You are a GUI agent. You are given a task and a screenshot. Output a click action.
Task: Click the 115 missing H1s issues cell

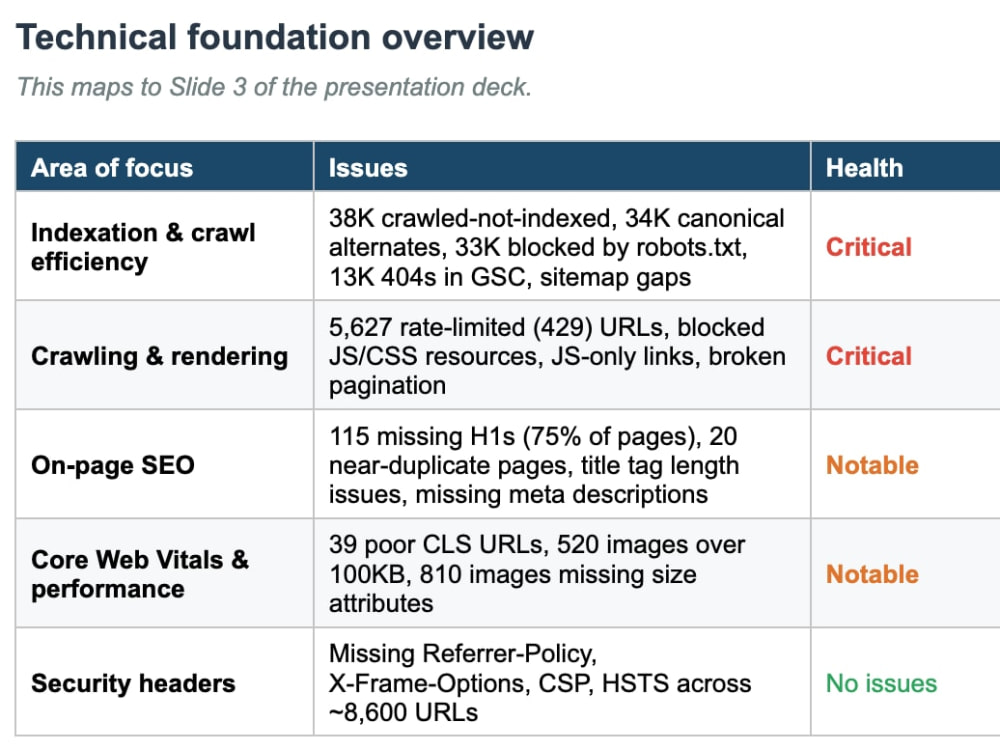pos(562,464)
